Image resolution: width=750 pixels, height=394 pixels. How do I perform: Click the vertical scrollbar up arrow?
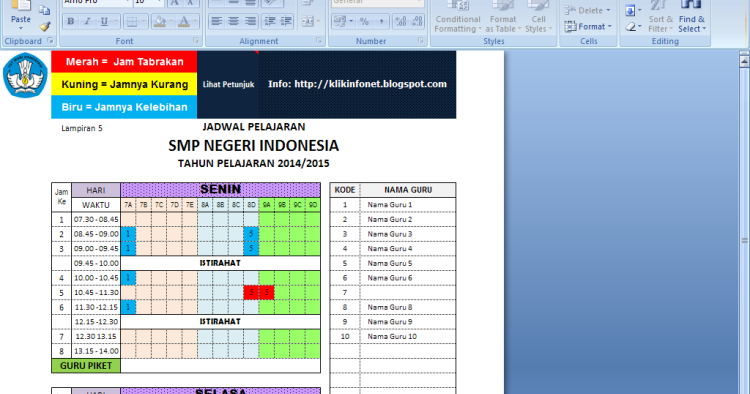pyautogui.click(x=744, y=61)
